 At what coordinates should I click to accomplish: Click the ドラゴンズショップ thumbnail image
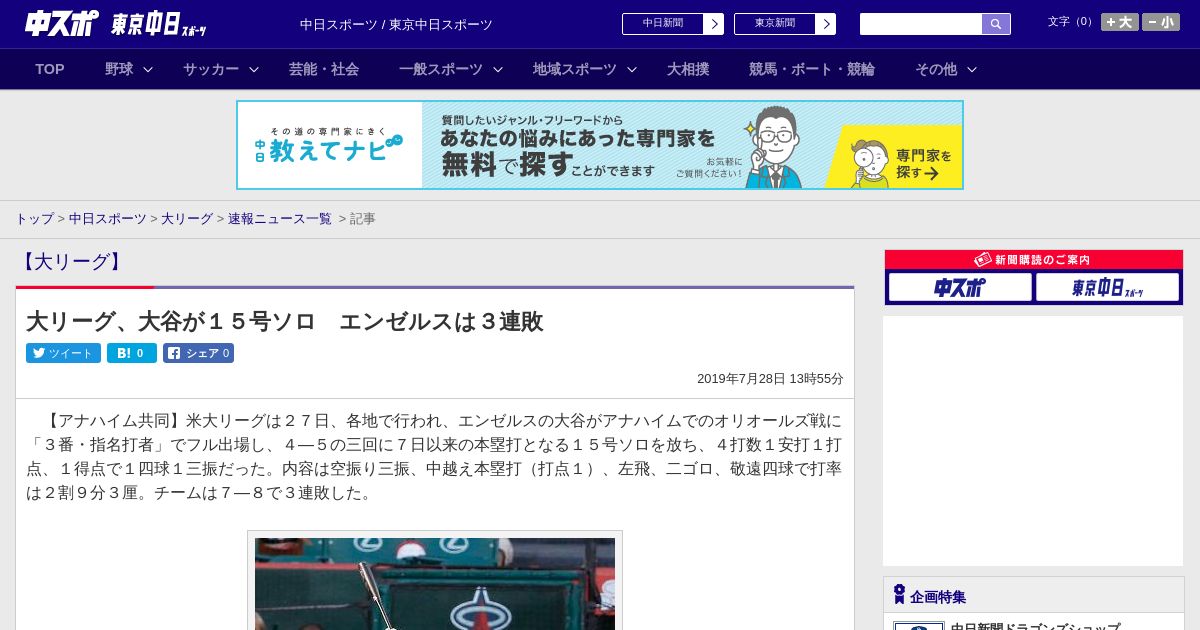919,626
